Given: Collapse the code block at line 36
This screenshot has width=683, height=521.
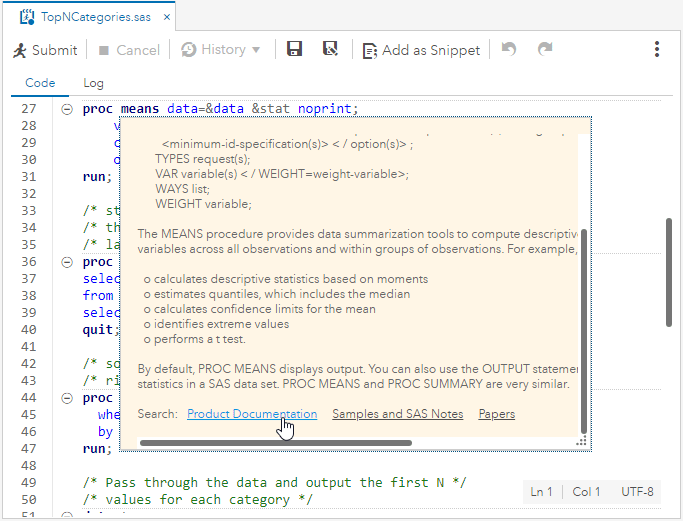Looking at the screenshot, I should tap(67, 262).
